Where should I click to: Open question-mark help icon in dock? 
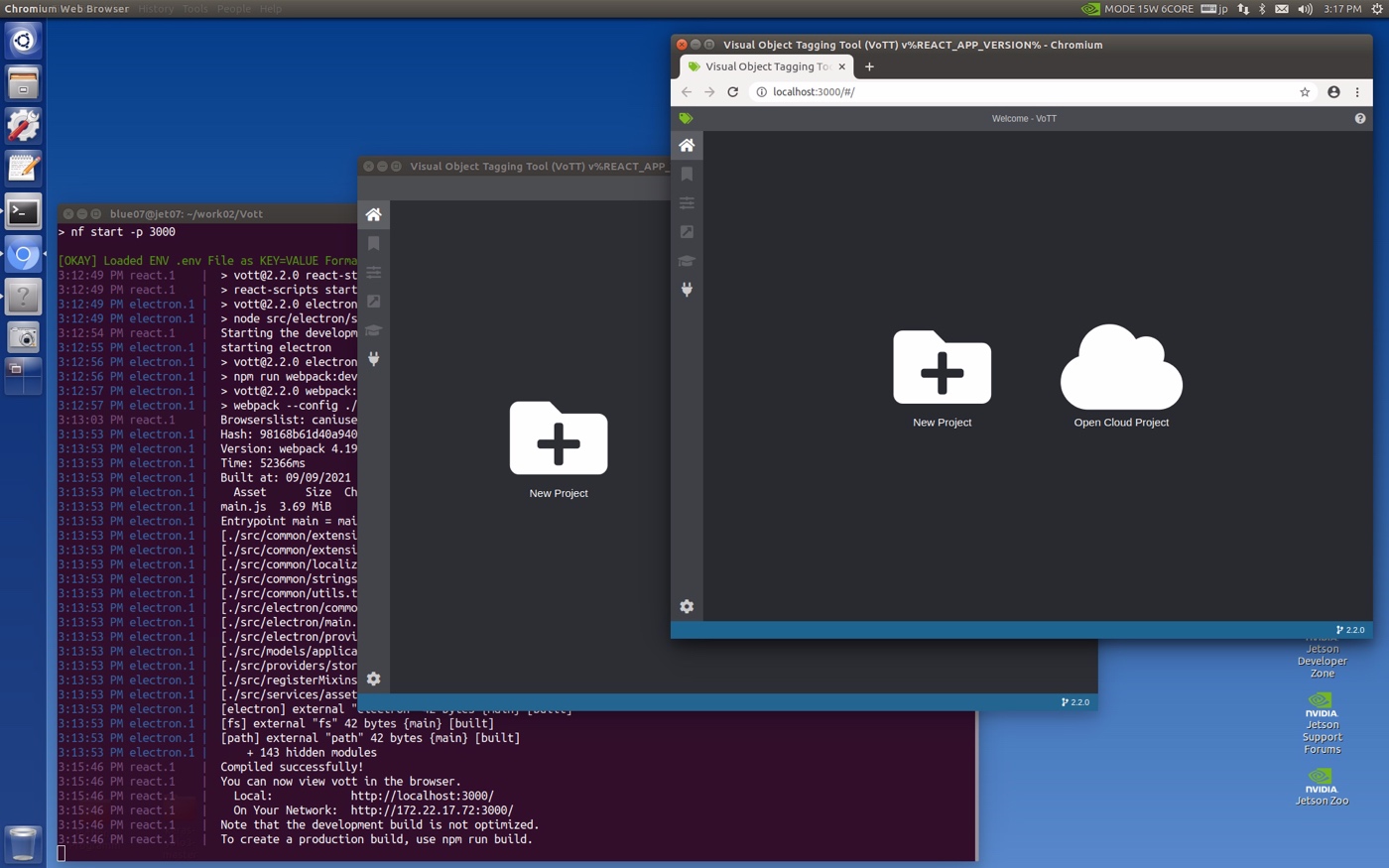[23, 297]
